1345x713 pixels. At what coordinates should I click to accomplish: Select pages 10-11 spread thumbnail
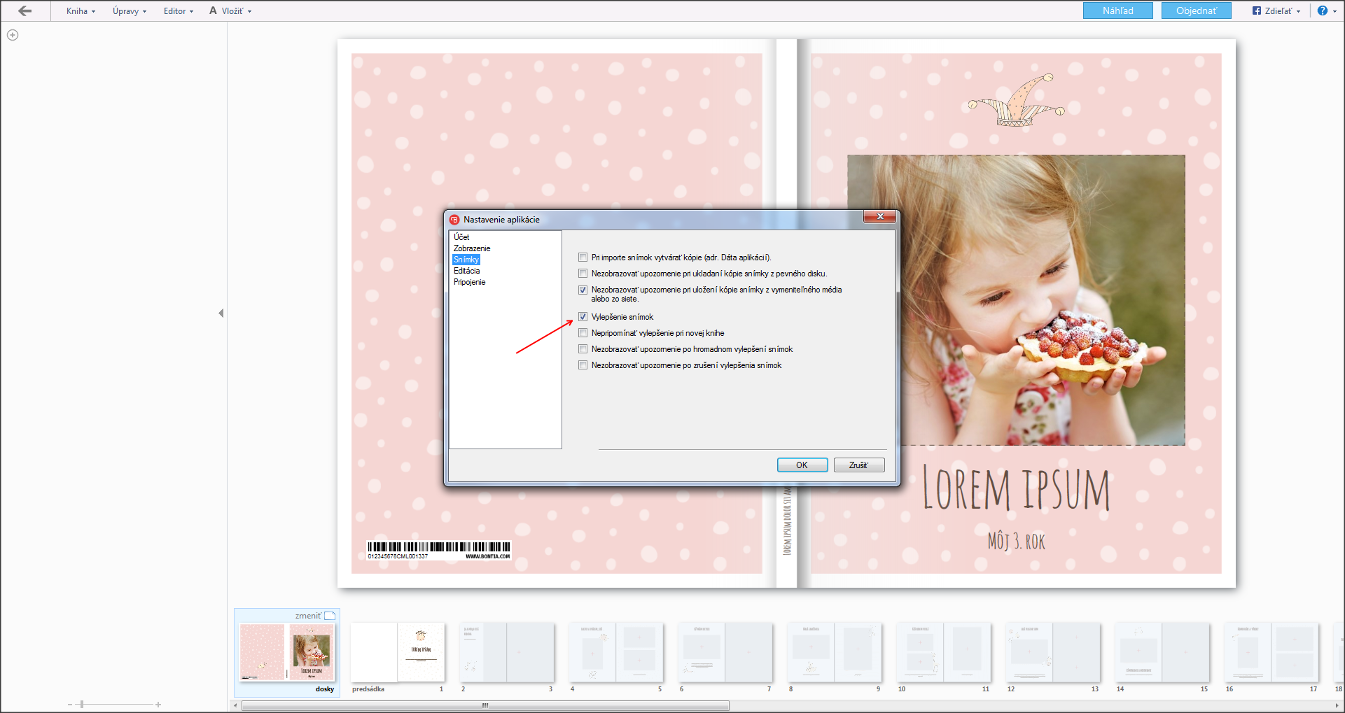click(944, 653)
